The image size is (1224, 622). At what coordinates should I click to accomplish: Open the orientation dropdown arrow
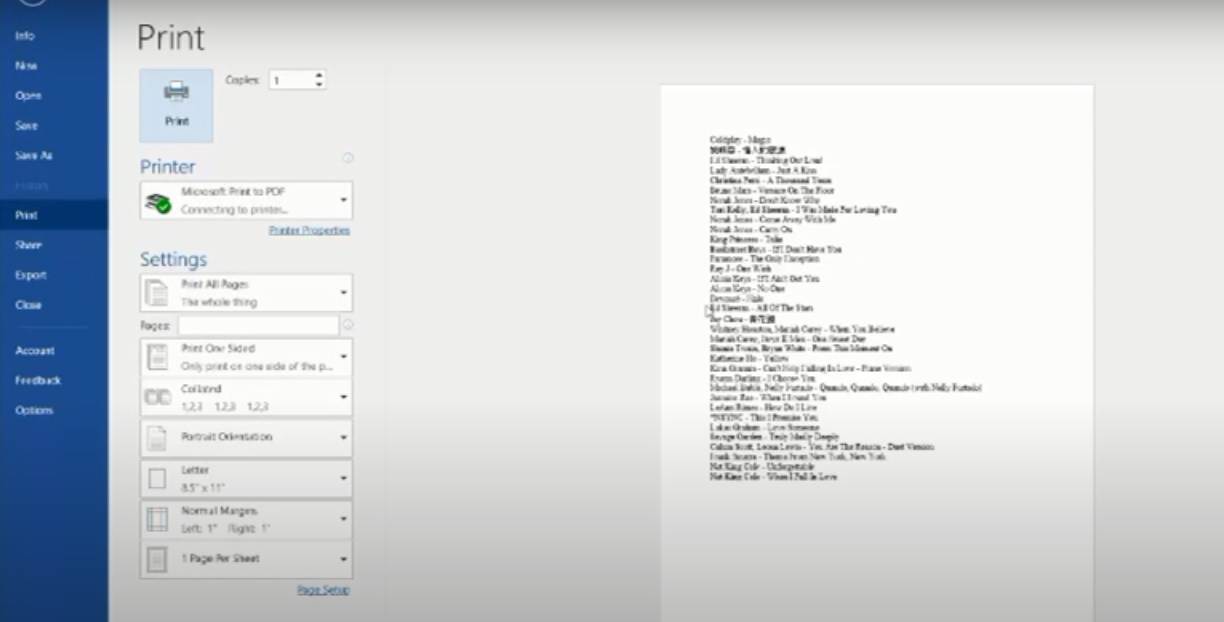[x=343, y=437]
